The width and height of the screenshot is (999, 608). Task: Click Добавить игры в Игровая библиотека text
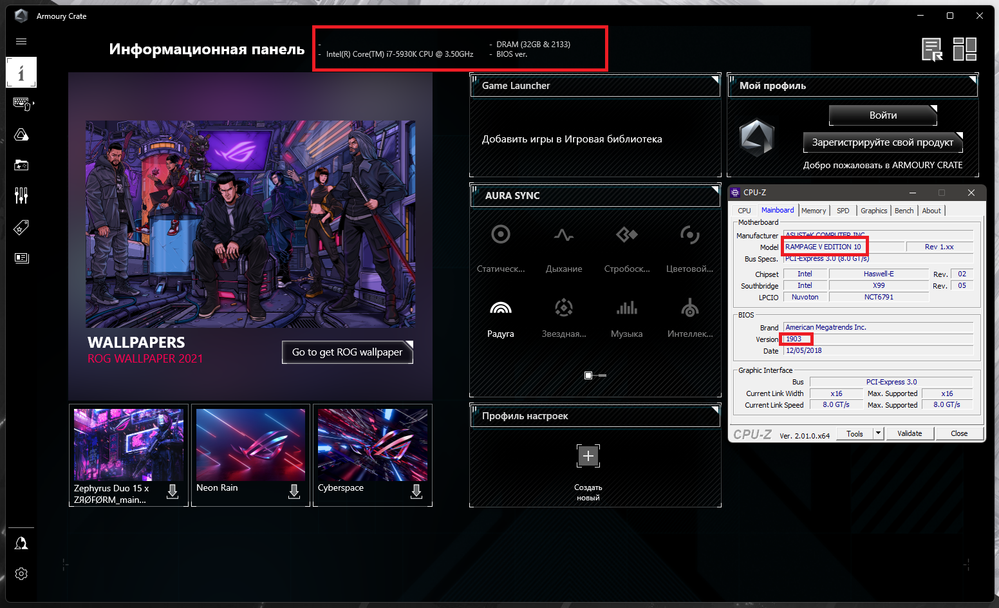pyautogui.click(x=571, y=139)
